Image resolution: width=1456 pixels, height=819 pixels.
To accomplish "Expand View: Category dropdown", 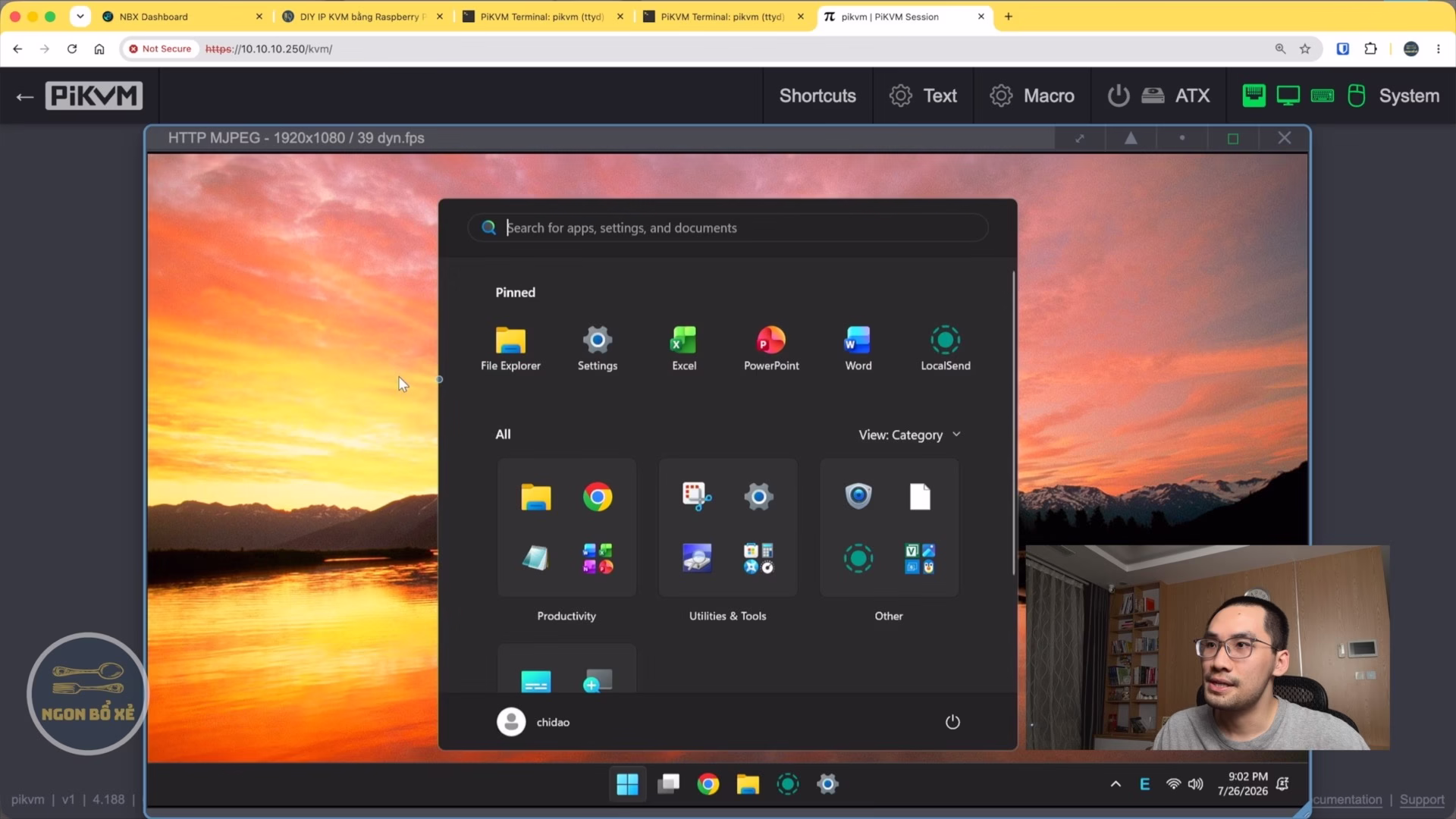I will click(910, 435).
